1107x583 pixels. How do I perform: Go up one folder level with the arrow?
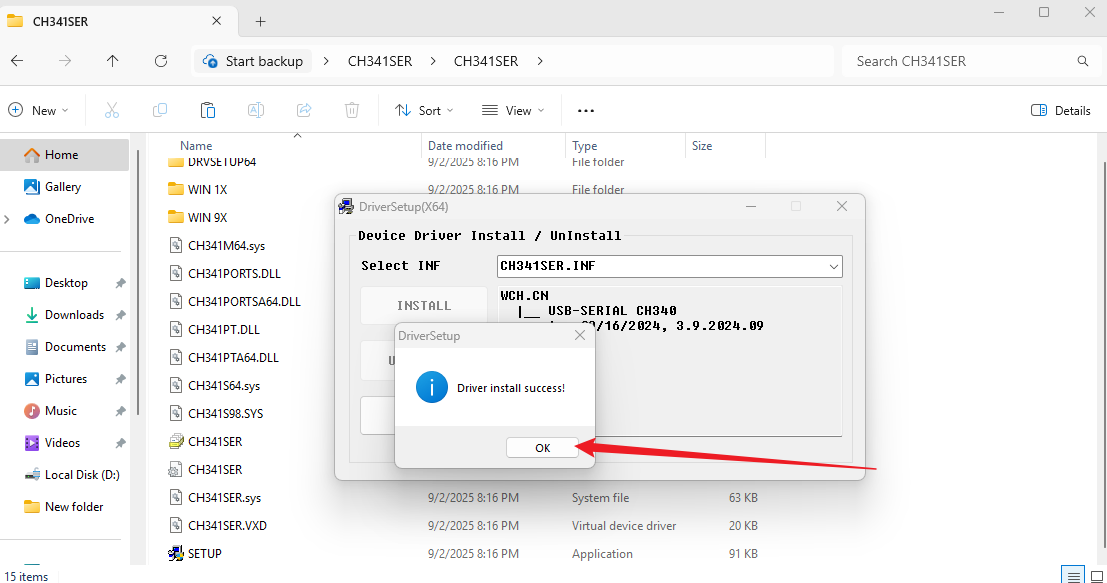[112, 61]
